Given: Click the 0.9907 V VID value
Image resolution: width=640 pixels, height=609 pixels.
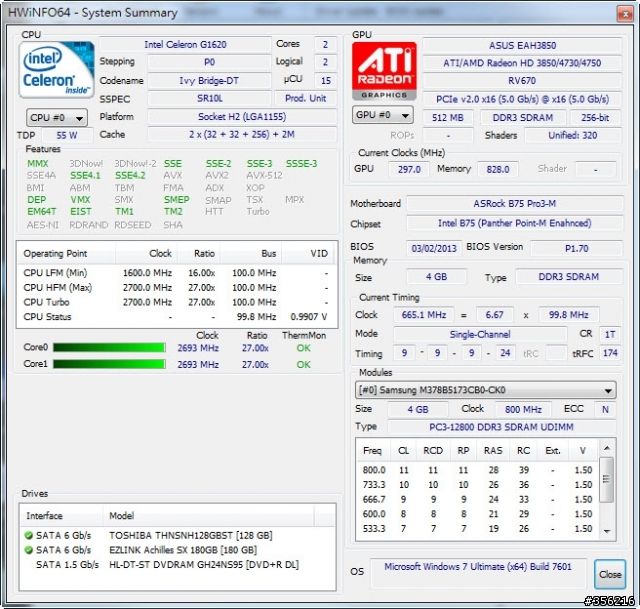Looking at the screenshot, I should 309,317.
